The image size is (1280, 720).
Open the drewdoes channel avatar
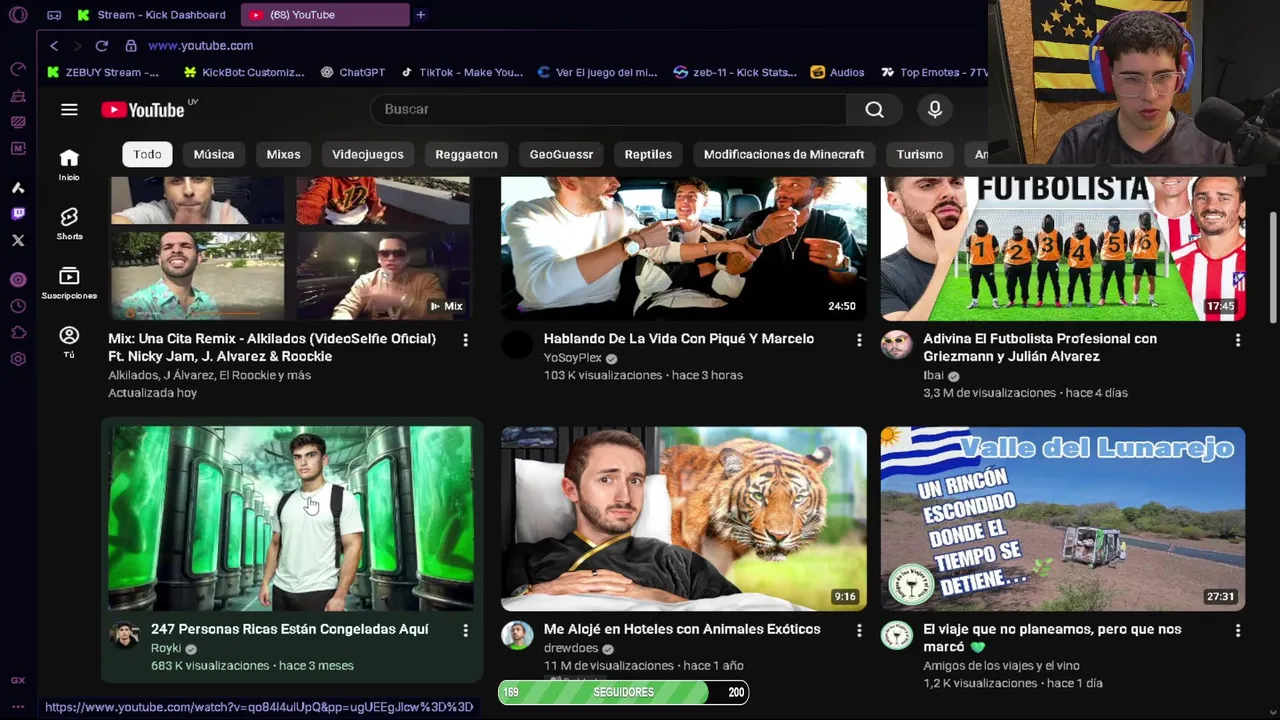pos(517,636)
